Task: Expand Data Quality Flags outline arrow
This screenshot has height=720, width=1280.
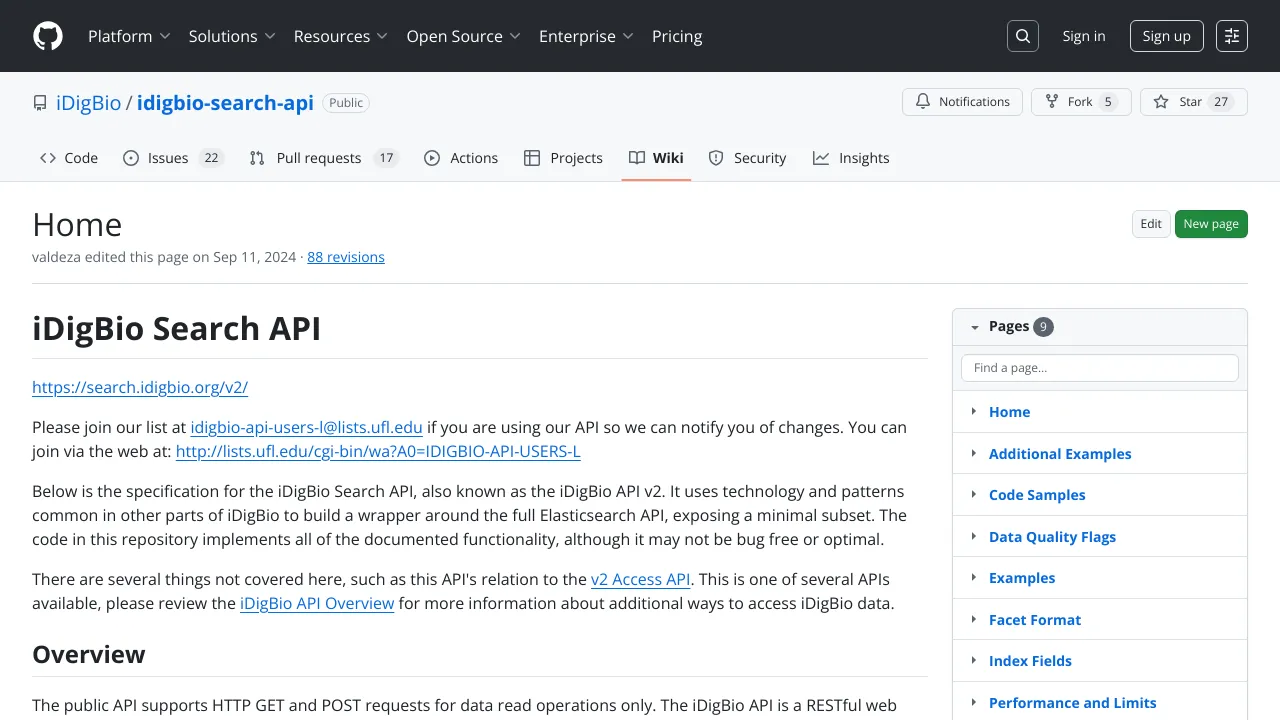Action: pyautogui.click(x=974, y=536)
